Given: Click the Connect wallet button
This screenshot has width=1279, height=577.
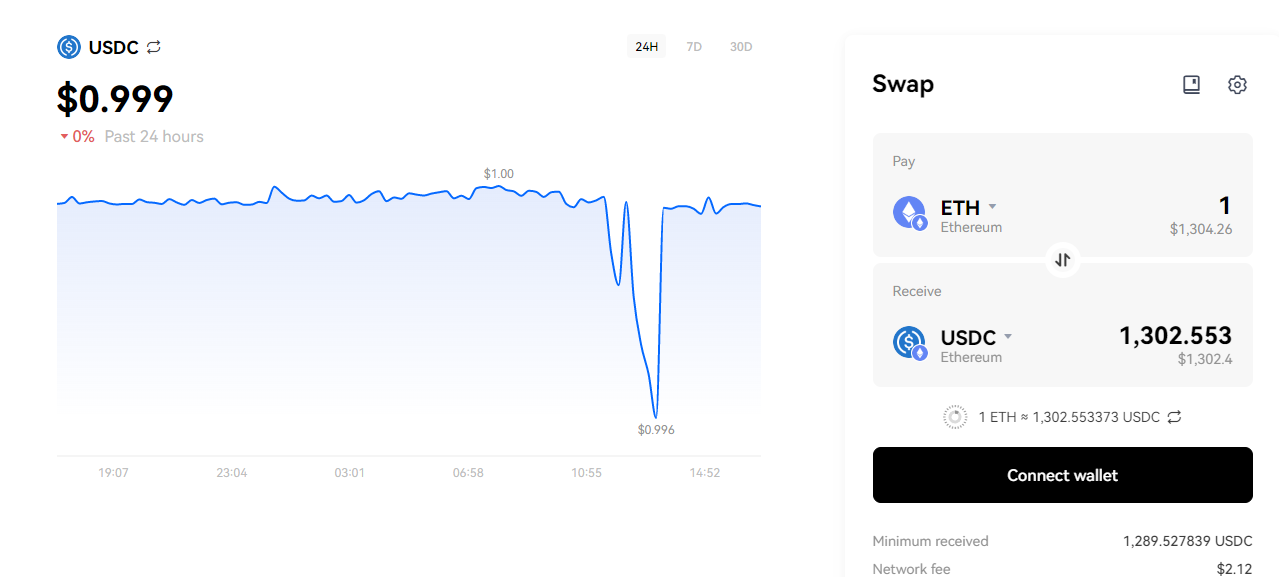Looking at the screenshot, I should point(1062,475).
